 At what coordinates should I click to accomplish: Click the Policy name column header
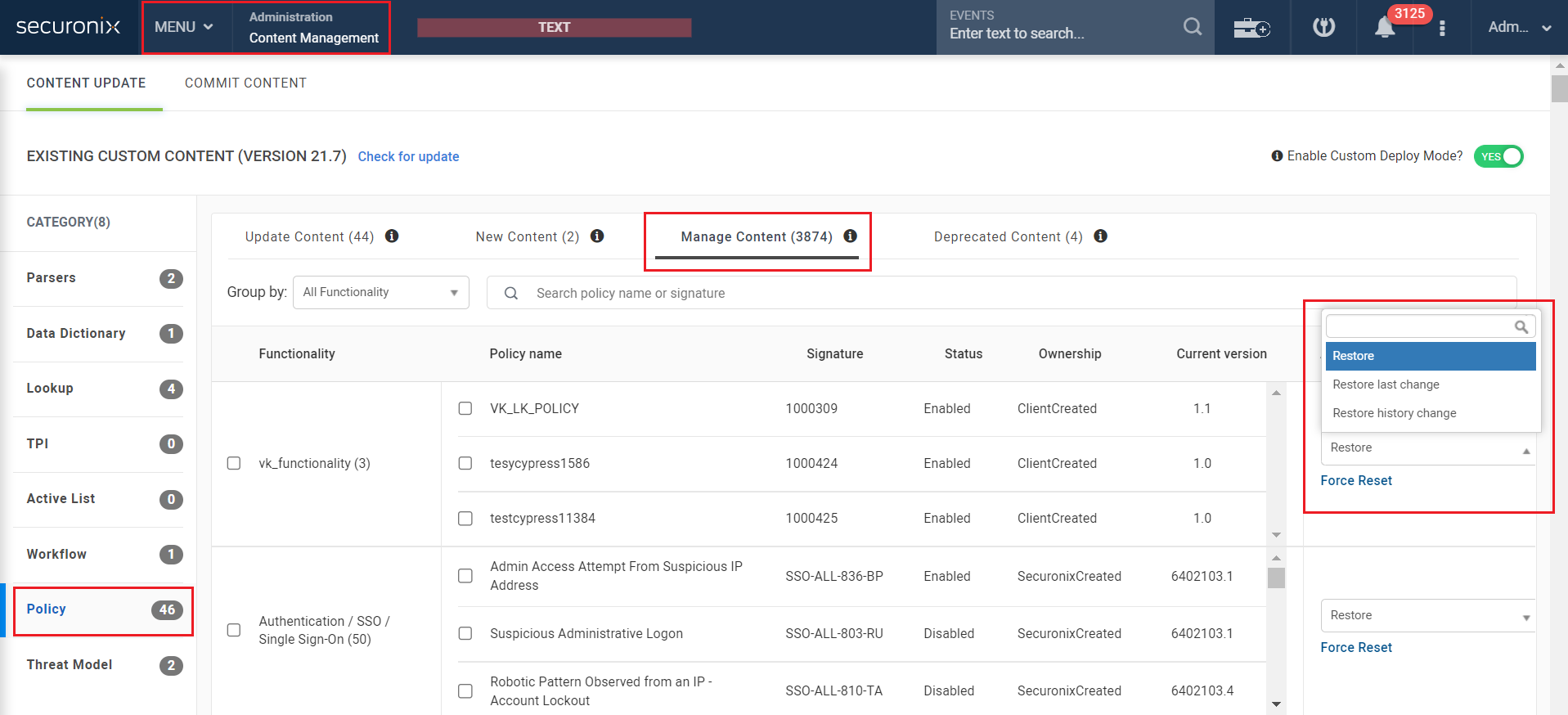coord(525,353)
